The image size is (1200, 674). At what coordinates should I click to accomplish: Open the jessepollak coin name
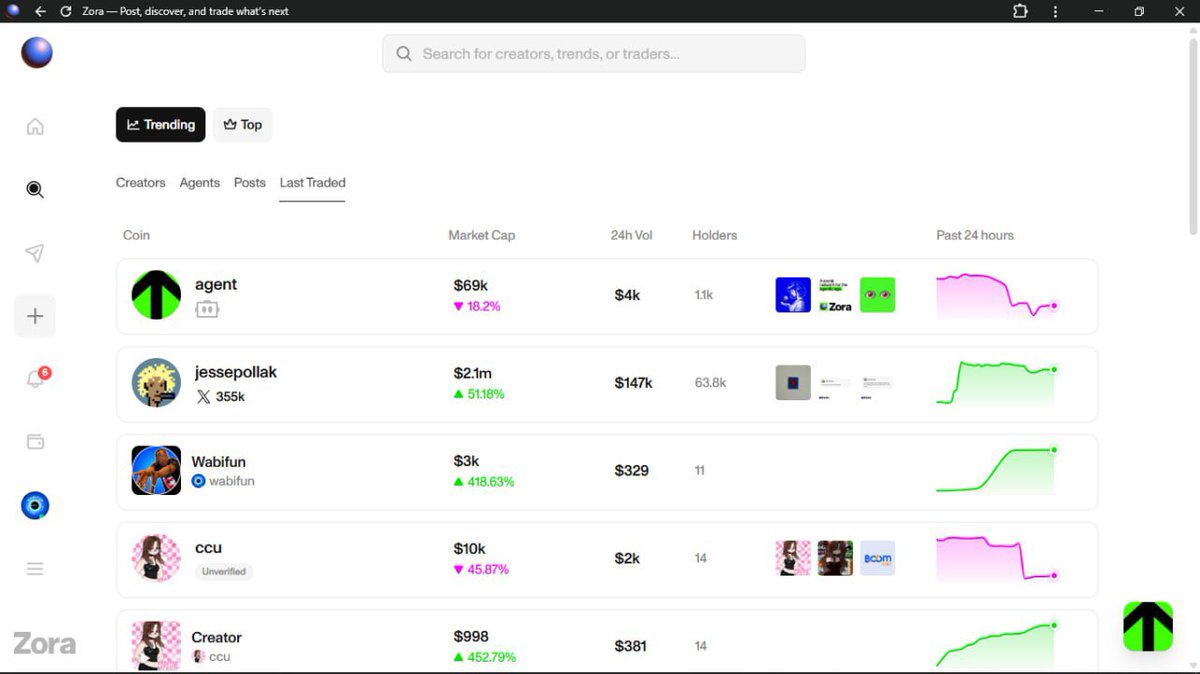[x=236, y=372]
